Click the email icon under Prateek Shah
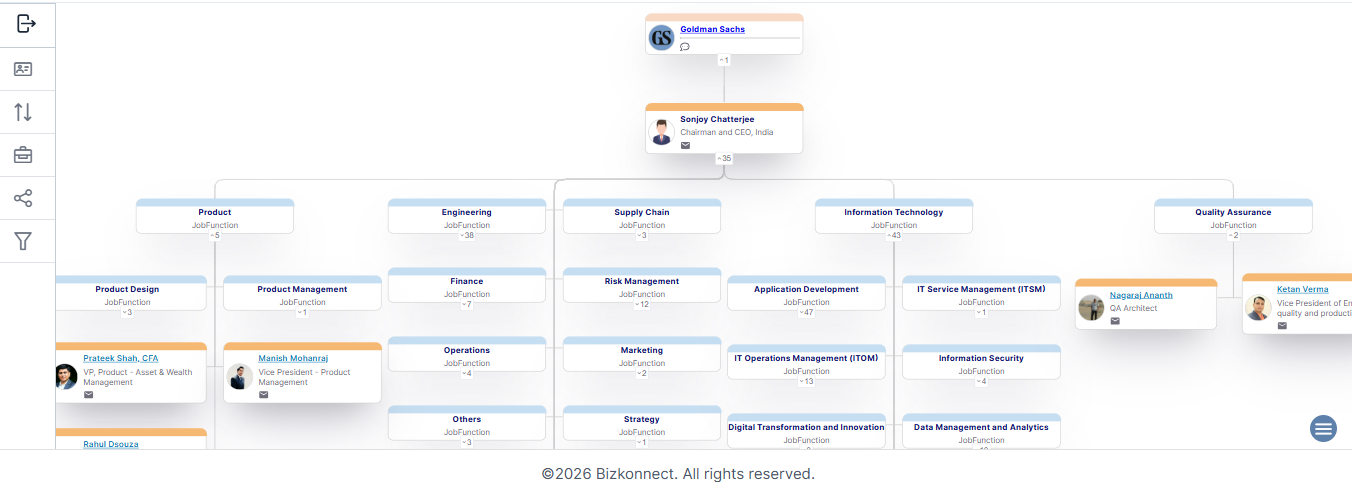This screenshot has height=482, width=1352. click(x=88, y=395)
